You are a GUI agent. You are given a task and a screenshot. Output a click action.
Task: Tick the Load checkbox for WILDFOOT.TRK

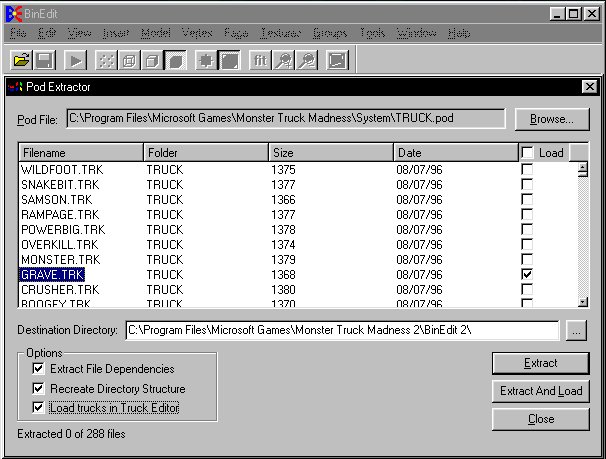(x=527, y=170)
